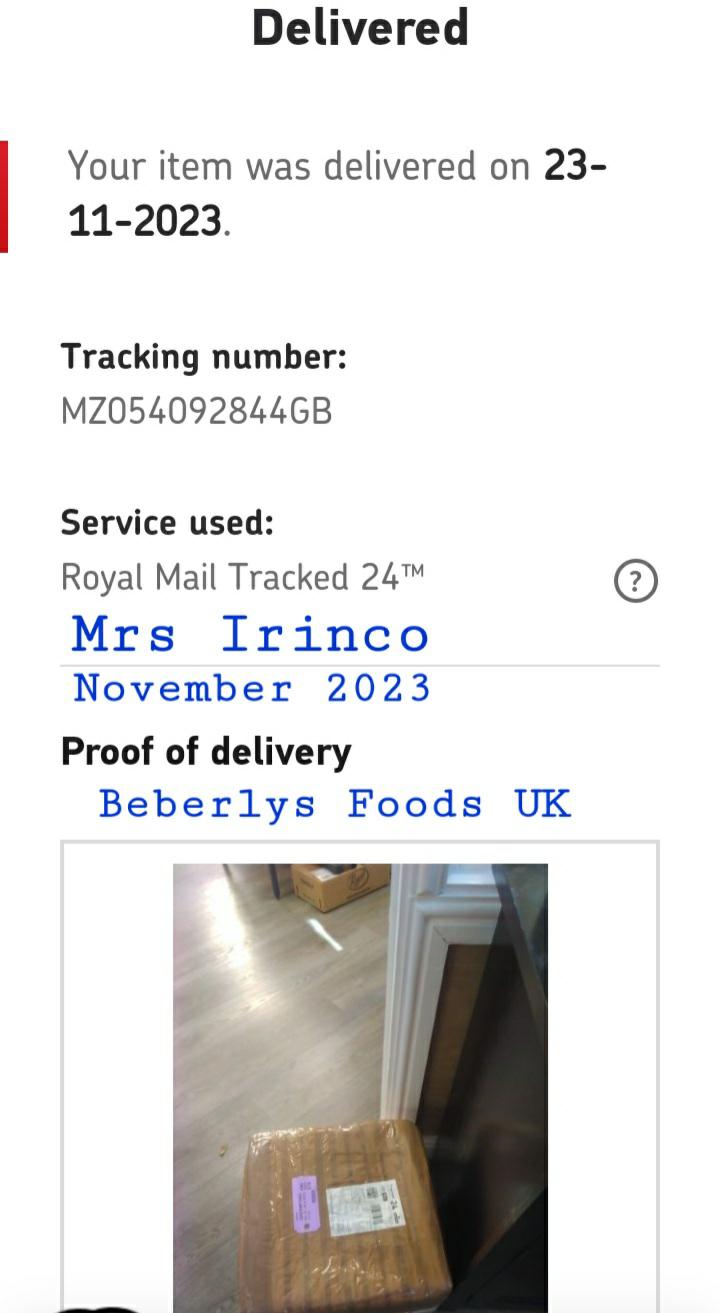Select the tracking number MZ054092844GB
Viewport: 720px width, 1313px height.
[197, 411]
